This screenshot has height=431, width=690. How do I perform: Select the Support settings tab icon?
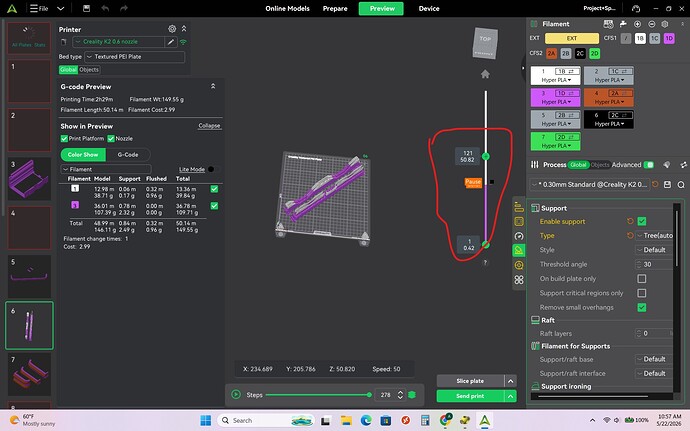519,250
